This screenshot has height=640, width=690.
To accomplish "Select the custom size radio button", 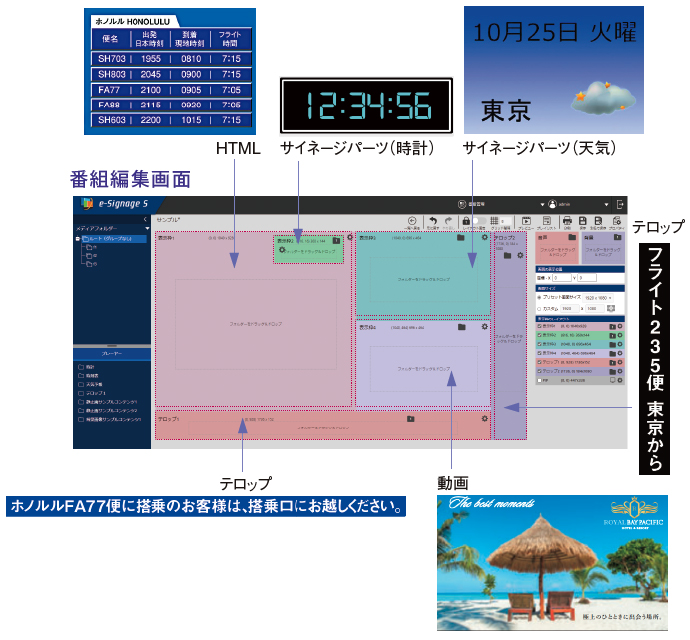I will tap(540, 309).
